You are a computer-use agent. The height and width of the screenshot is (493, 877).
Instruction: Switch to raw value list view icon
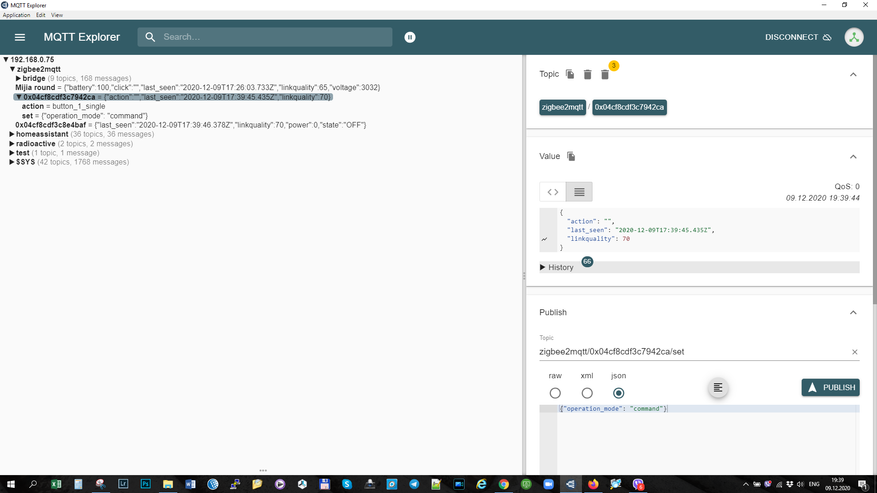pos(579,192)
